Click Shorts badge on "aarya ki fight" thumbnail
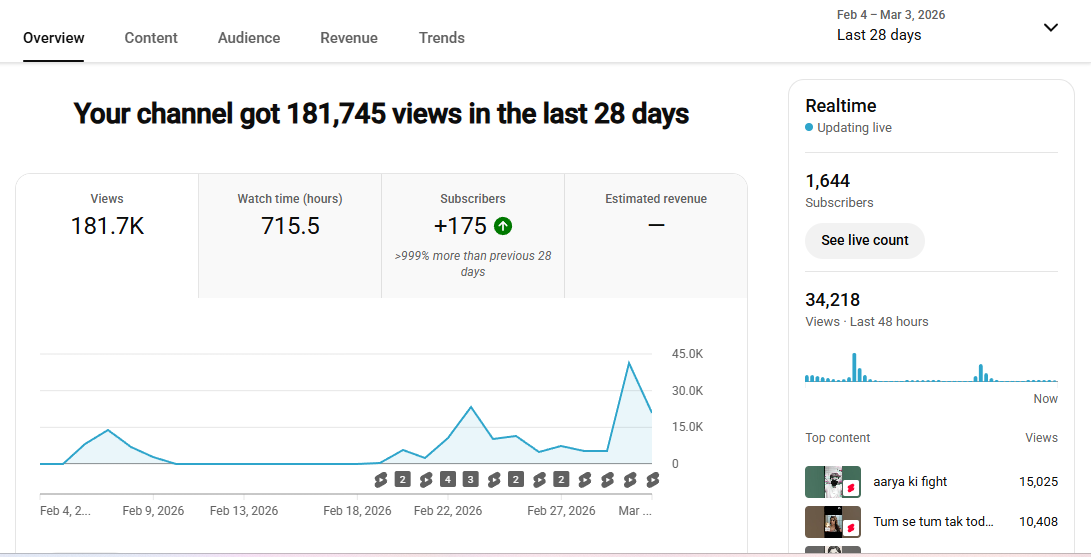 click(852, 487)
